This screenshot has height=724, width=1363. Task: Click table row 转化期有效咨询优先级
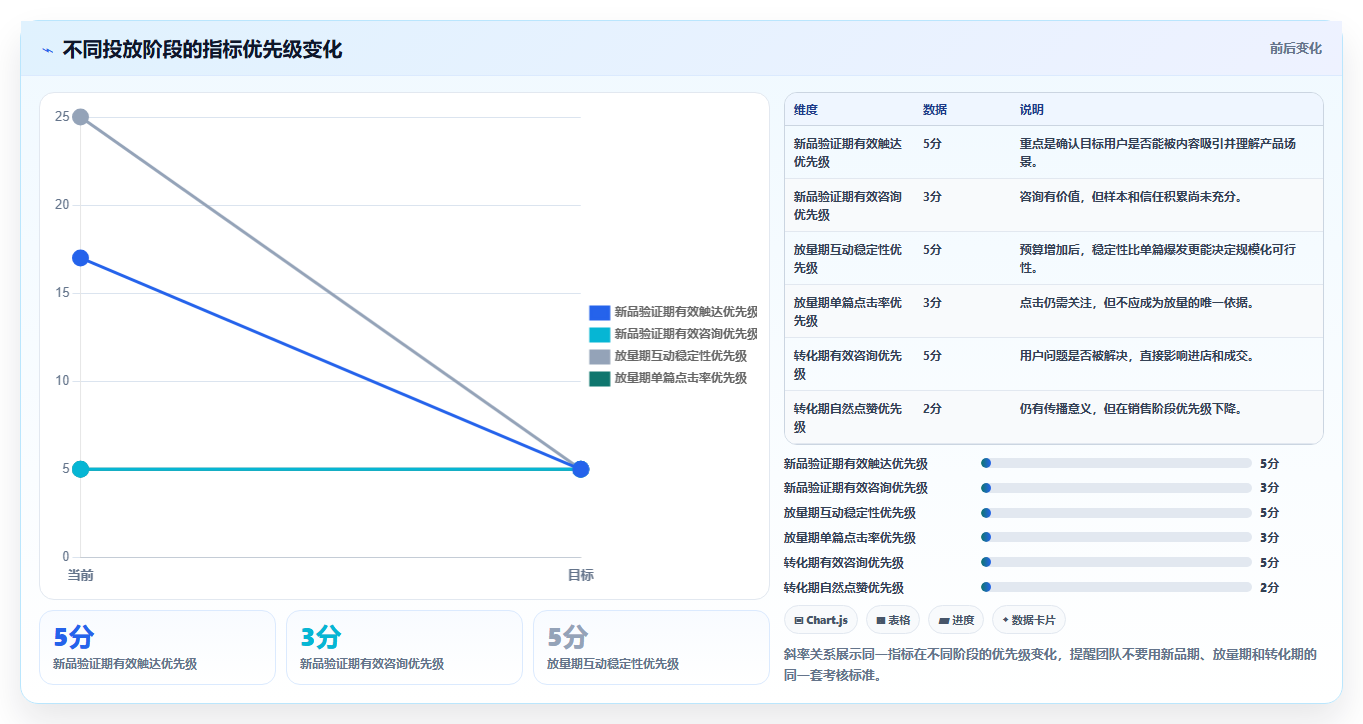pyautogui.click(x=1054, y=364)
